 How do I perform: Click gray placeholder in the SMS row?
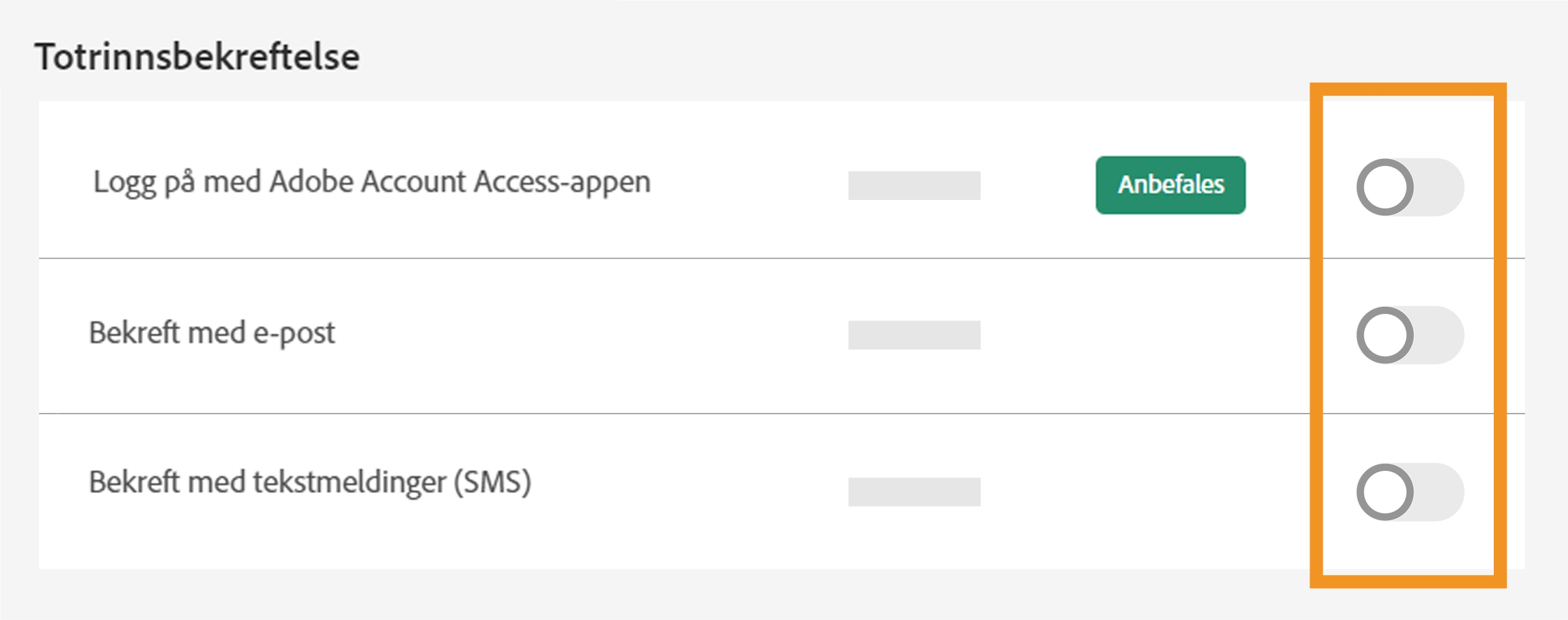point(914,492)
